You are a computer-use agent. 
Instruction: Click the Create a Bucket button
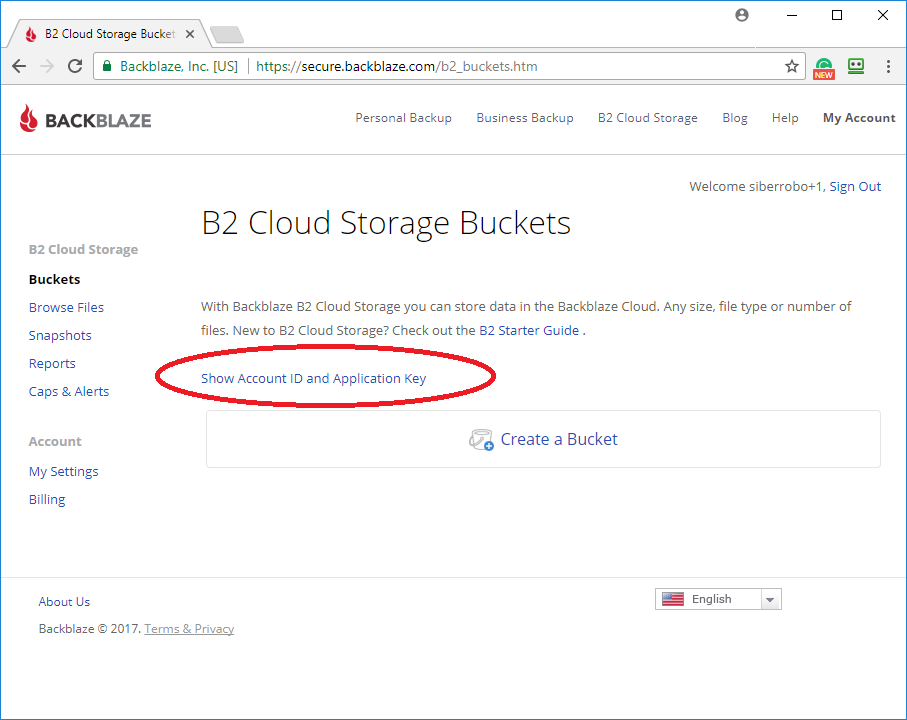click(543, 440)
